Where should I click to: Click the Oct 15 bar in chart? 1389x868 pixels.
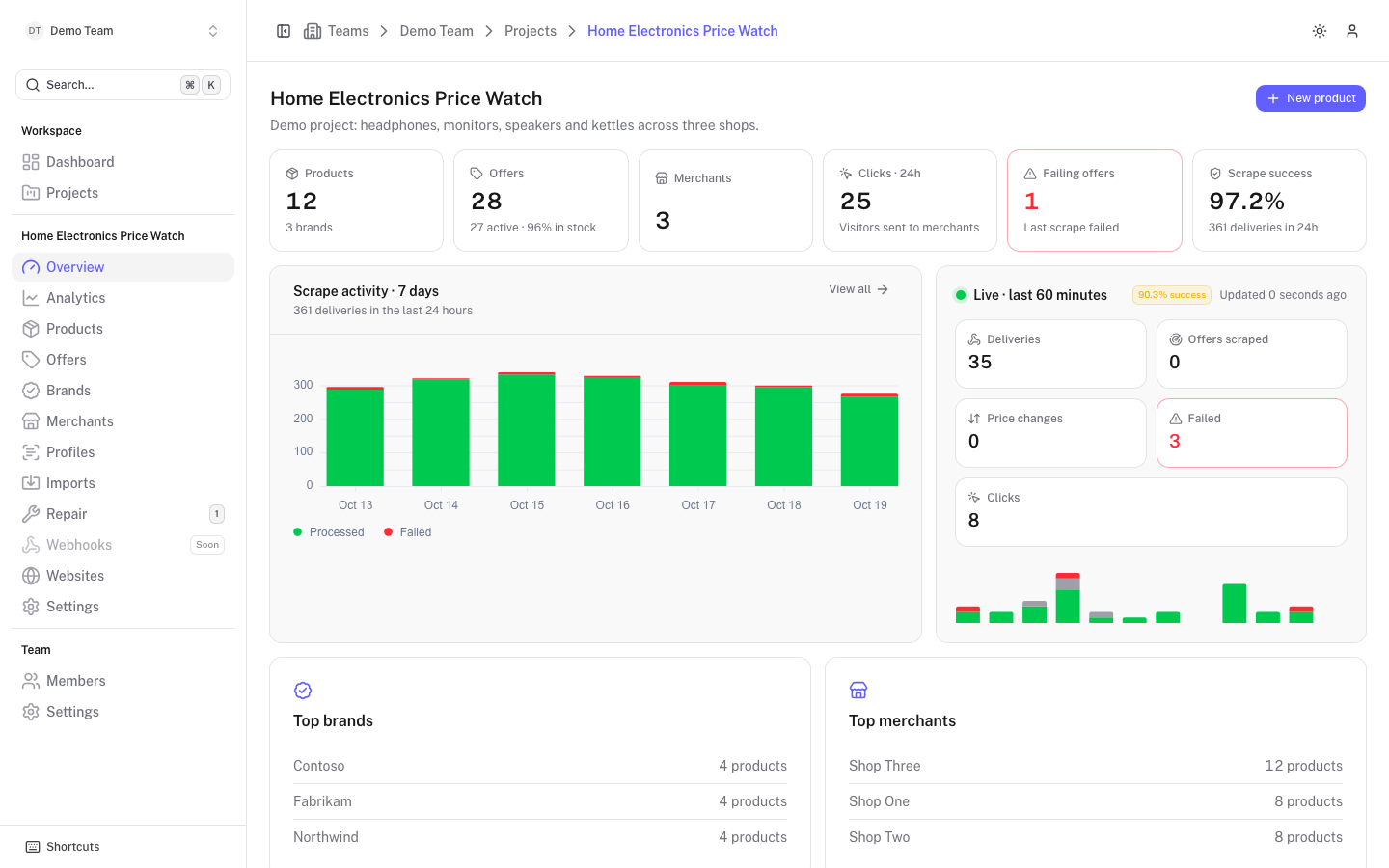click(x=527, y=429)
